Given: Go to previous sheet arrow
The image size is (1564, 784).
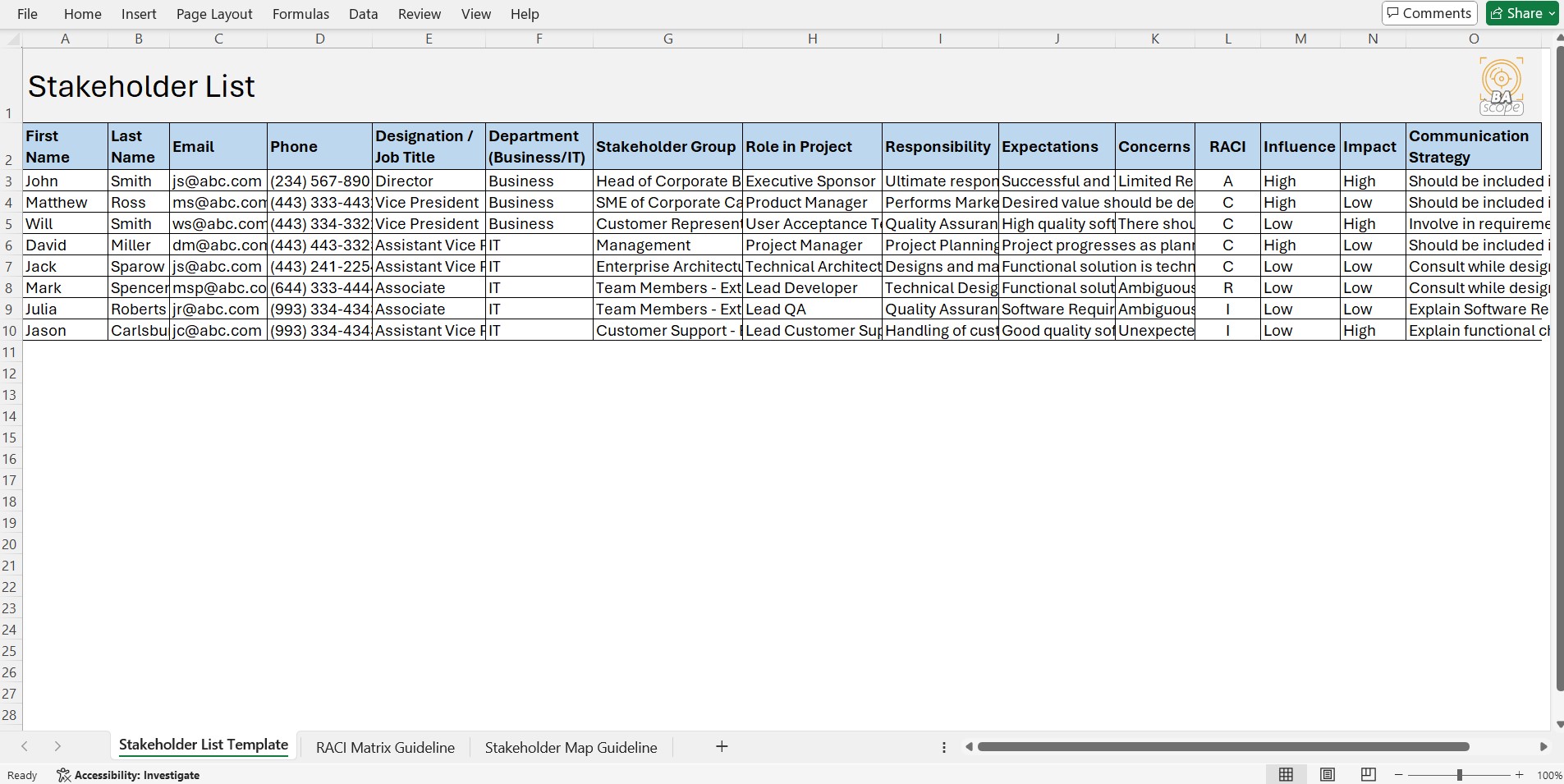Looking at the screenshot, I should coord(25,746).
